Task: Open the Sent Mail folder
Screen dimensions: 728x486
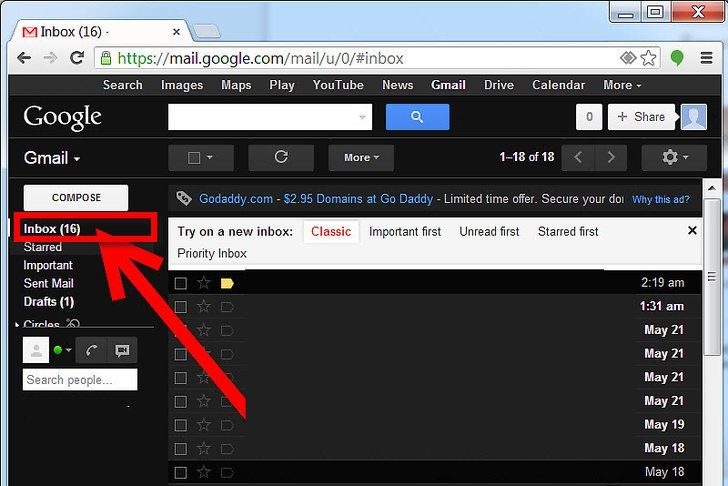Action: (49, 283)
